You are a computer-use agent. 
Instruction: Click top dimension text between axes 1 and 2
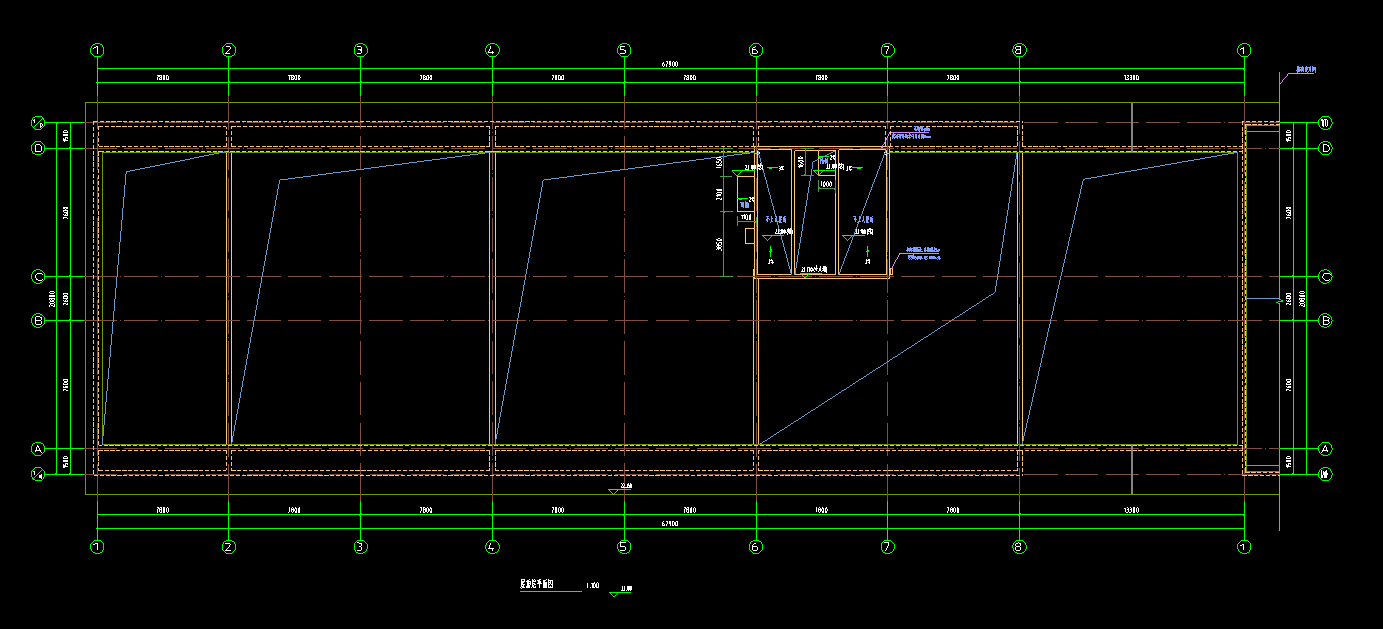(x=162, y=77)
